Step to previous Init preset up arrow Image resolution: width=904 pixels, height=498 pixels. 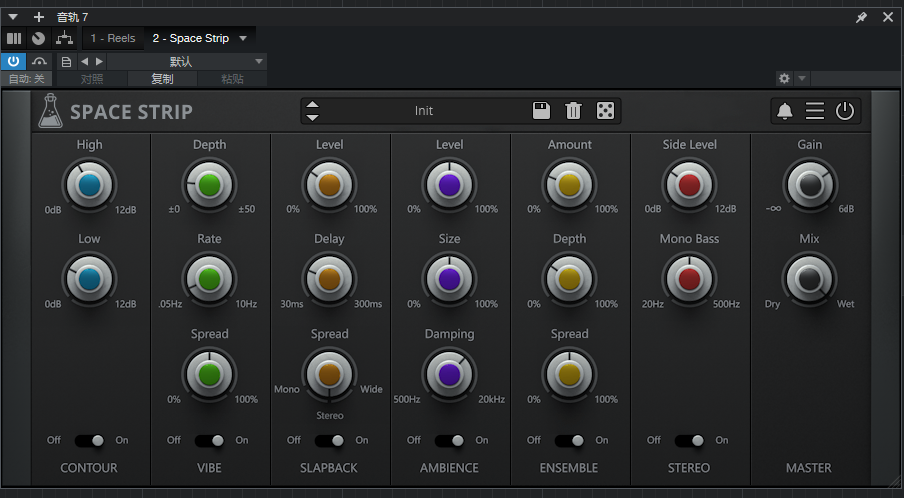(x=312, y=104)
